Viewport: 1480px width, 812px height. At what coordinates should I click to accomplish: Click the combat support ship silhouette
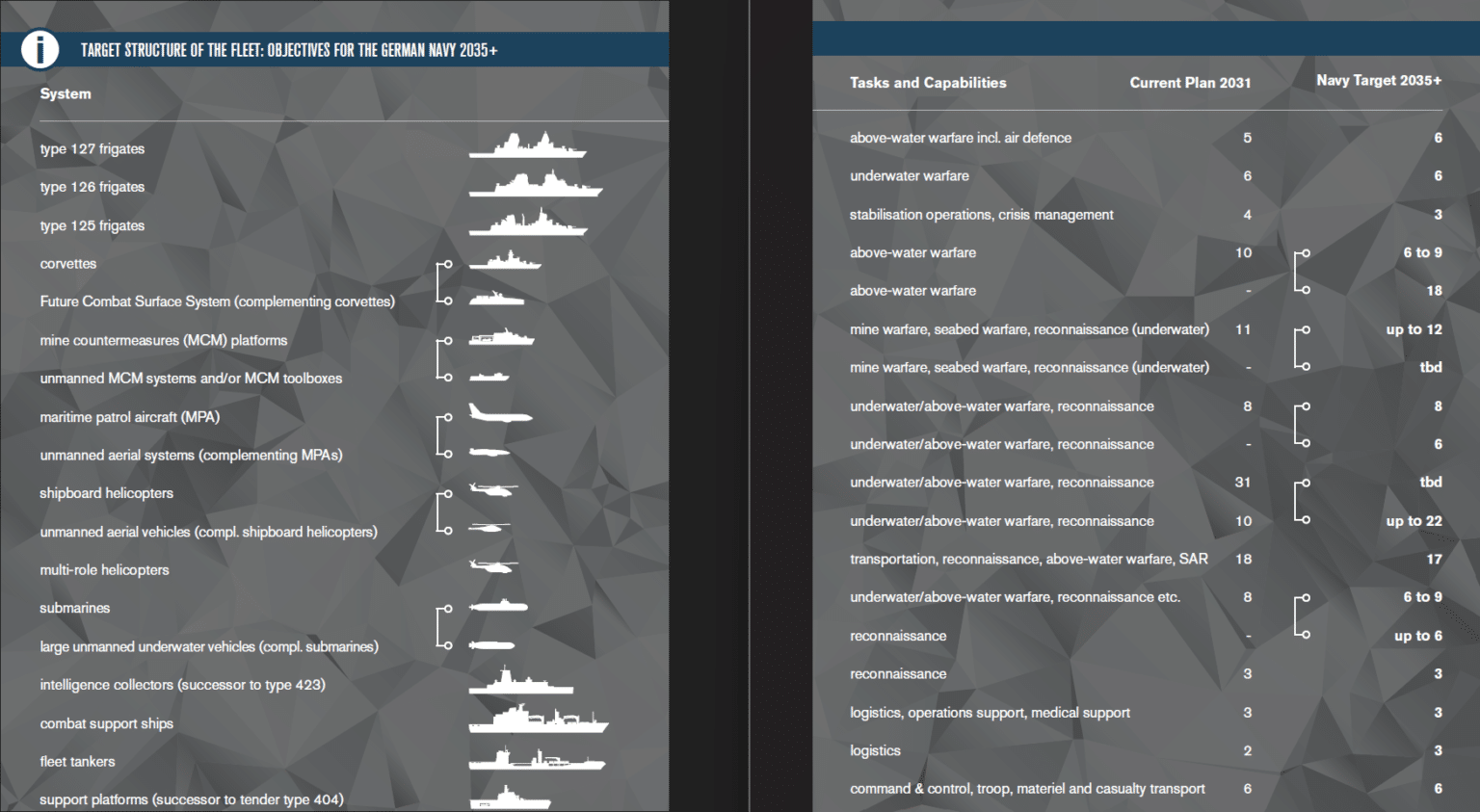(538, 720)
